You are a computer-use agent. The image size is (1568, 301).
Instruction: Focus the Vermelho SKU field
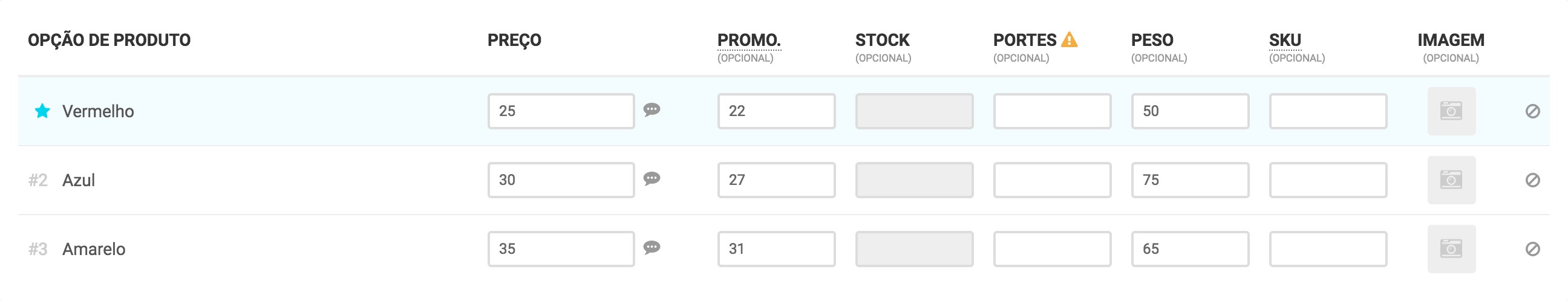1328,111
